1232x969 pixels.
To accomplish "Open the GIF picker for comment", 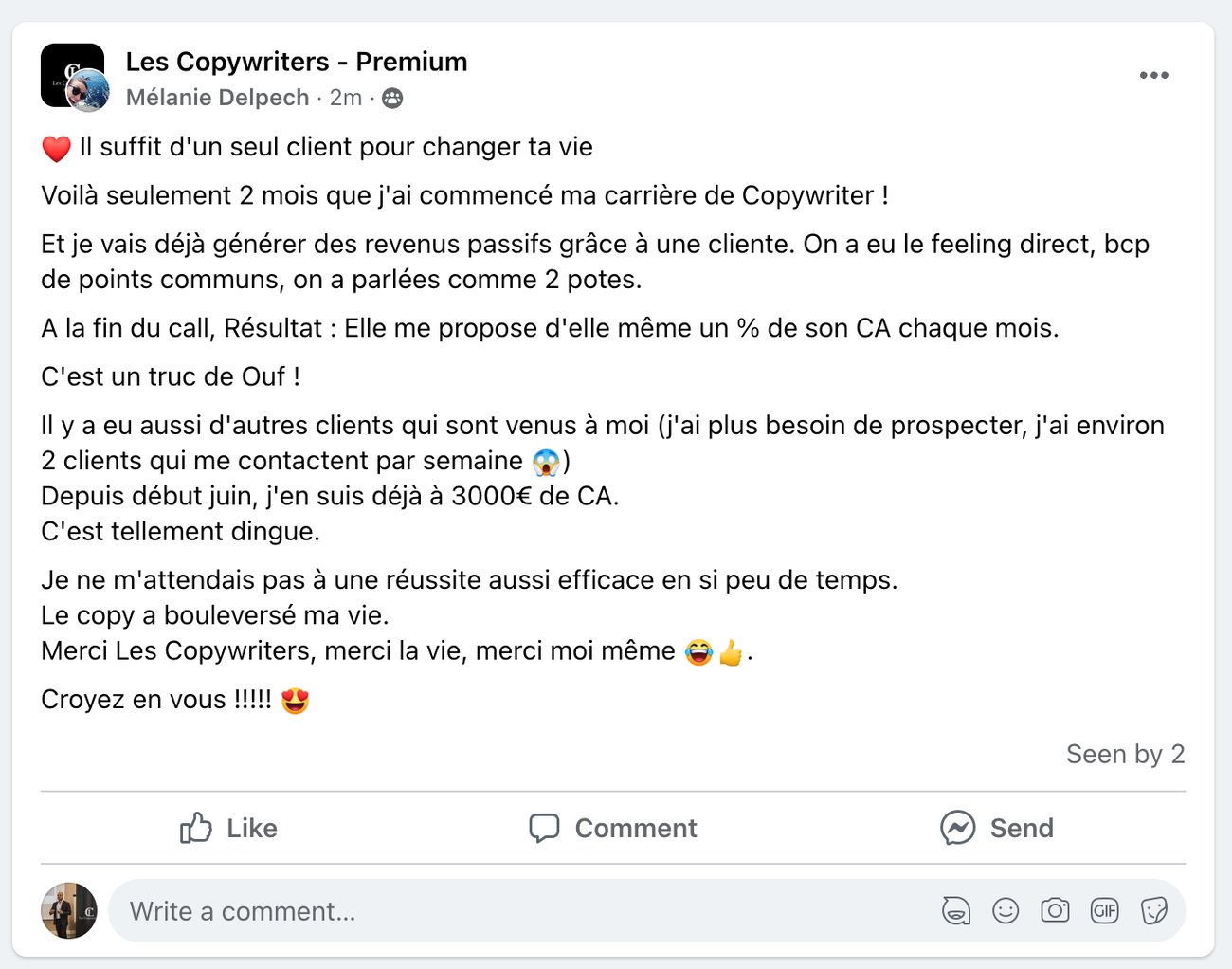I will [1104, 911].
